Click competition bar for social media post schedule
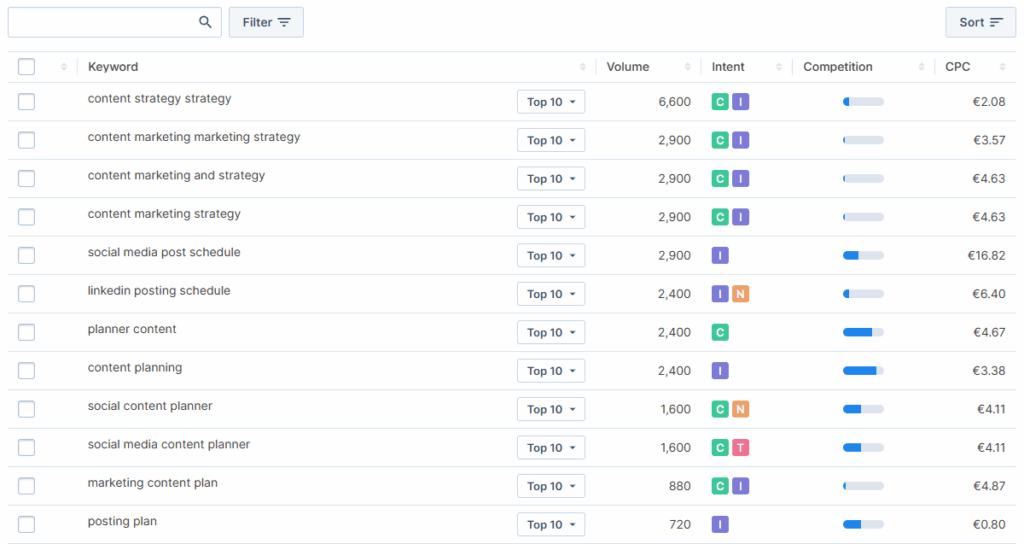 point(863,255)
